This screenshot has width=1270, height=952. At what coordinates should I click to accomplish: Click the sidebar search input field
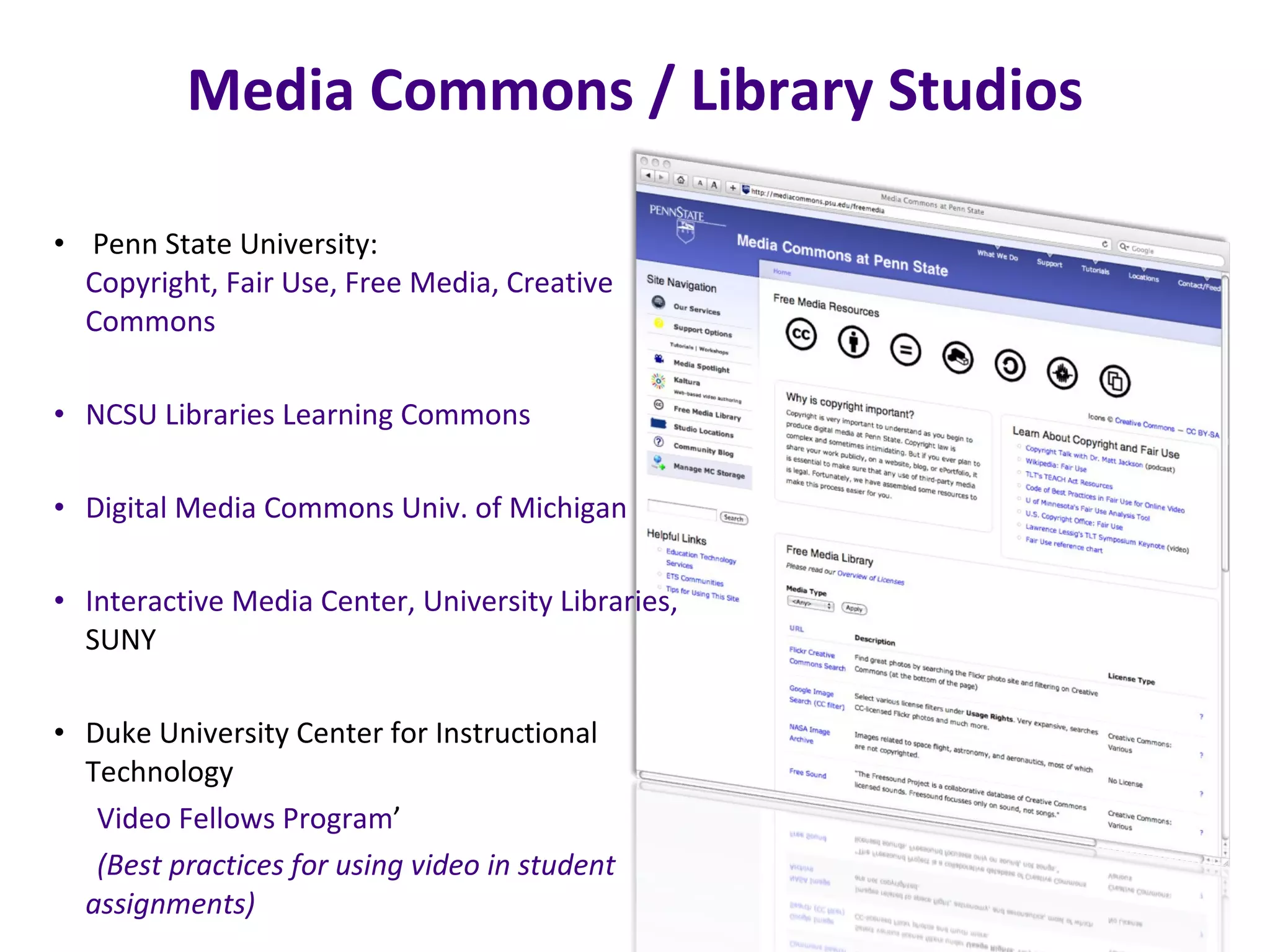(x=682, y=509)
